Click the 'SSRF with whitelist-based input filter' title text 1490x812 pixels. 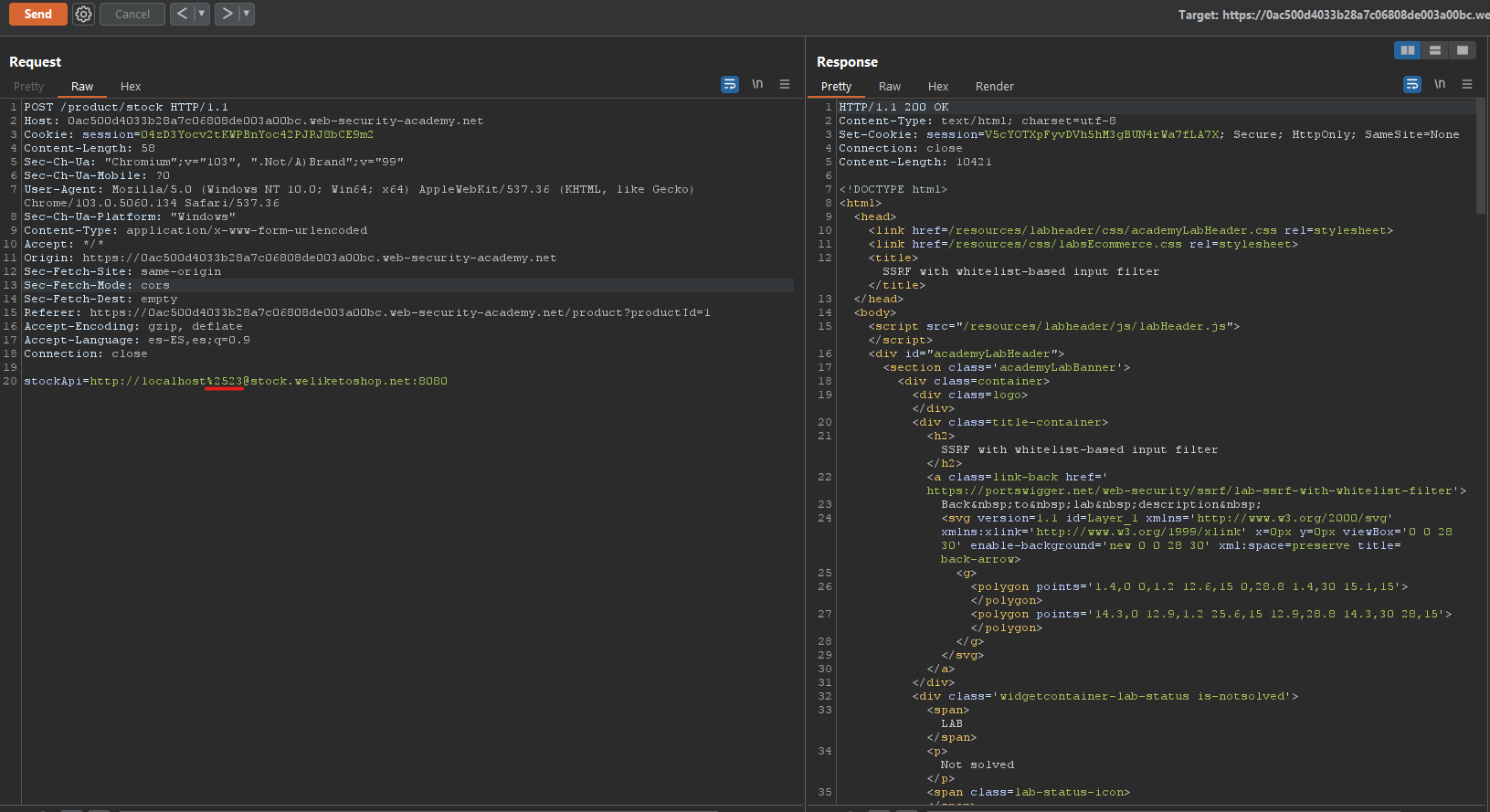point(1020,271)
